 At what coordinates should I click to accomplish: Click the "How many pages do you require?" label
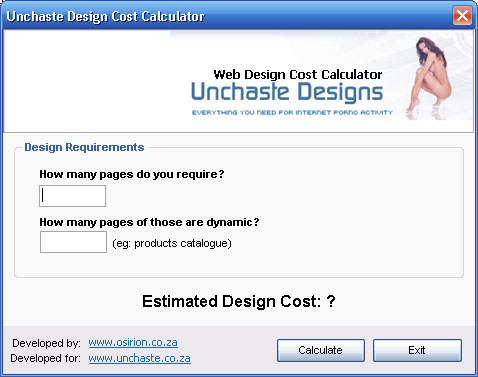point(132,174)
